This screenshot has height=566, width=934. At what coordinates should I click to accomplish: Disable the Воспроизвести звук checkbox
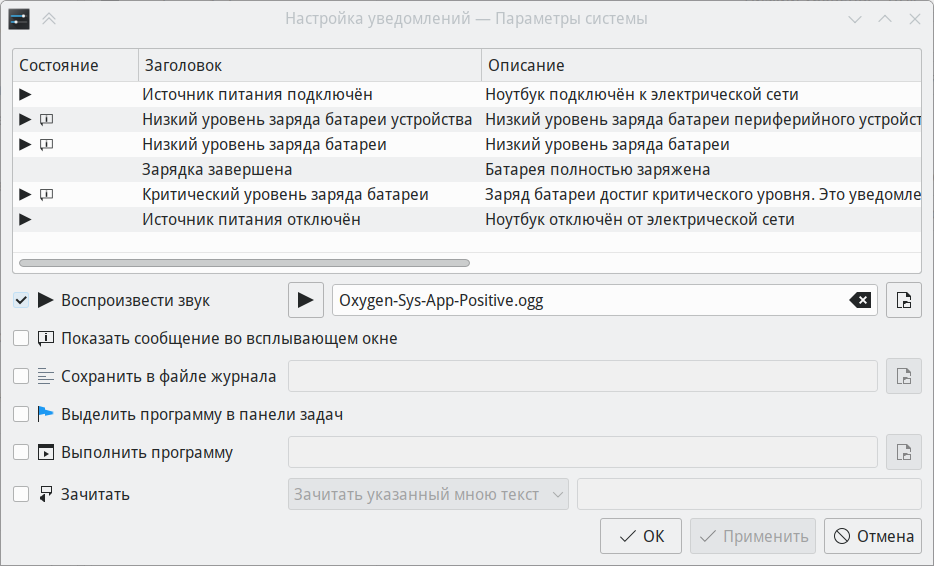(x=21, y=300)
